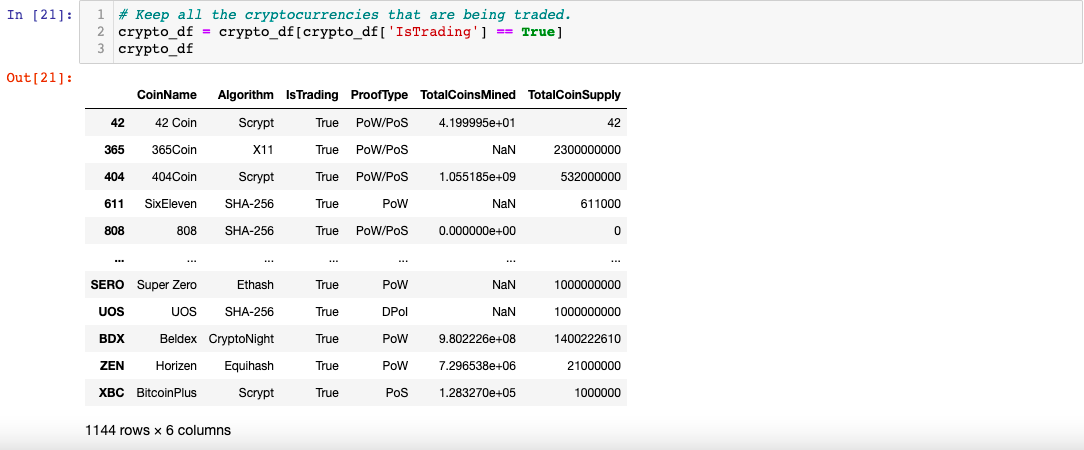Click the In [21] code cell prompt
Viewport: 1084px width, 450px height.
click(39, 15)
